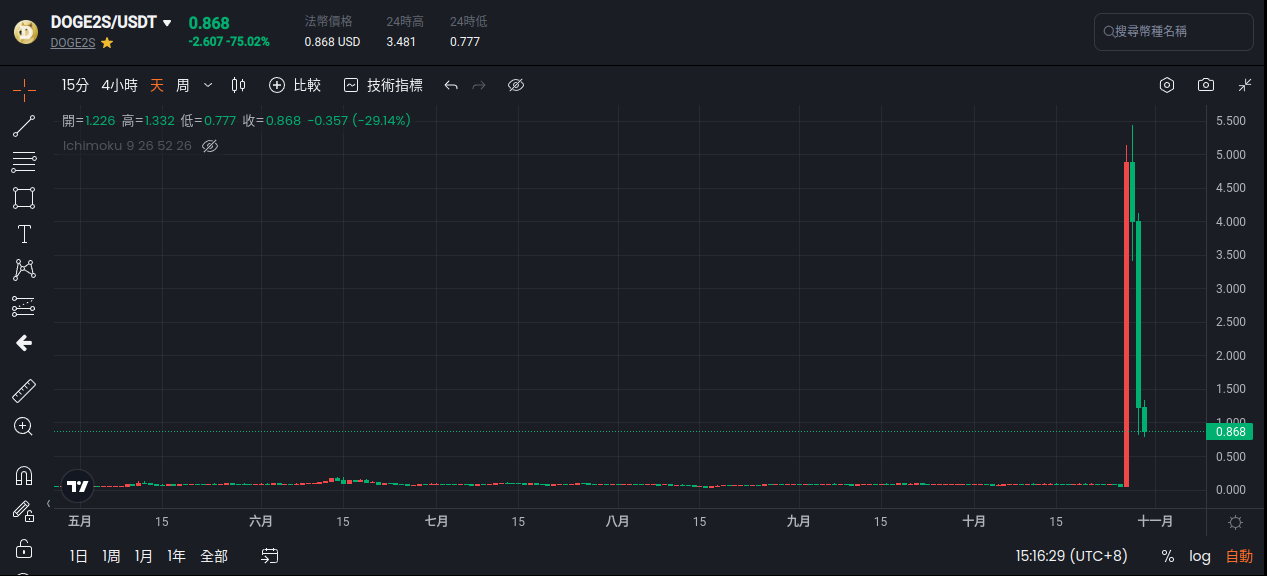Click the DOGE2S link under pair name
1267x576 pixels.
(x=73, y=43)
